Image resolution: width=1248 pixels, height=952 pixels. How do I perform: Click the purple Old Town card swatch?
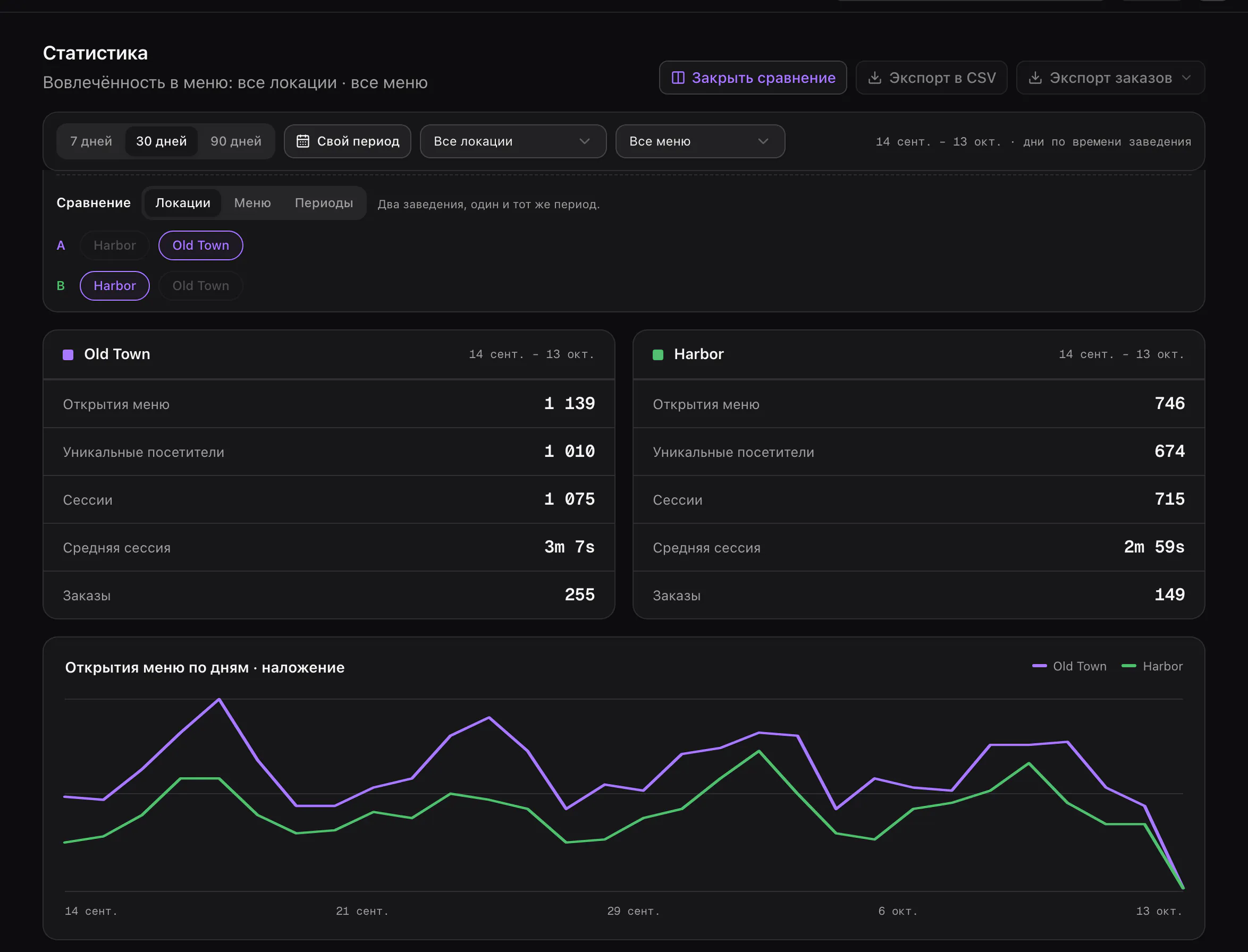[68, 355]
